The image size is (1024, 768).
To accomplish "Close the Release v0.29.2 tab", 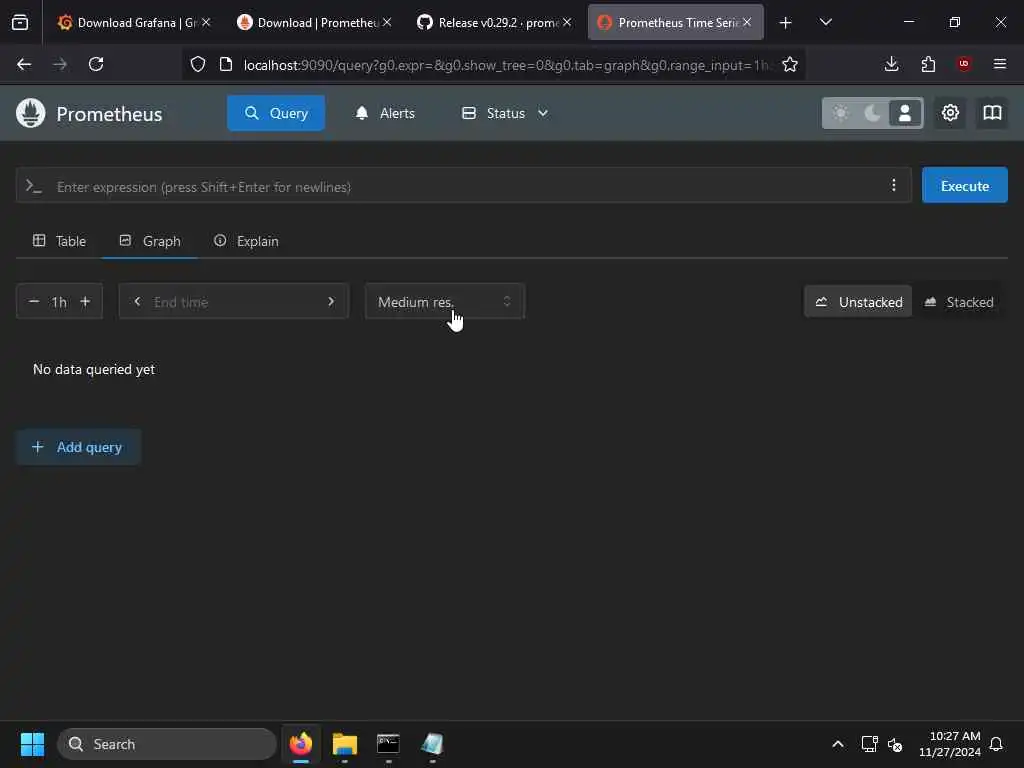I will click(x=567, y=22).
